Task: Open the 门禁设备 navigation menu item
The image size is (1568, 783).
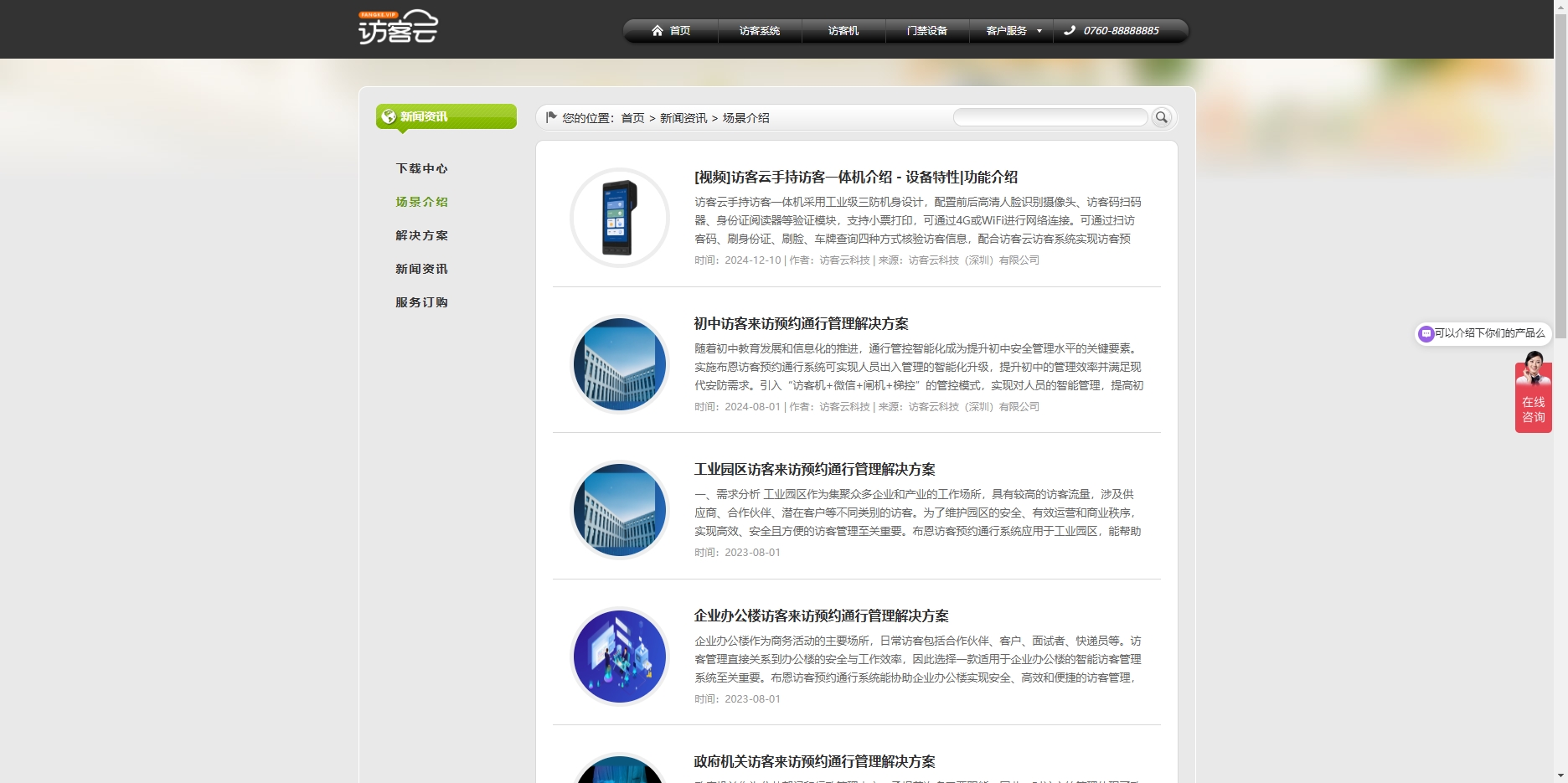Action: click(x=927, y=31)
